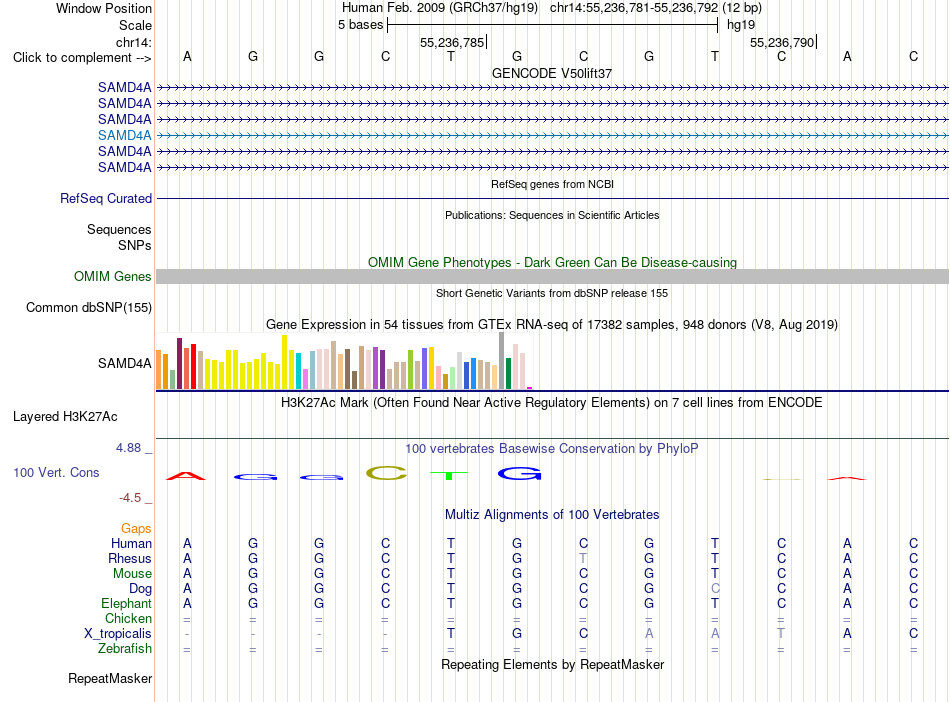The height and width of the screenshot is (702, 950).
Task: Click the dark maroon bar in the GTEx chart
Action: [x=179, y=363]
